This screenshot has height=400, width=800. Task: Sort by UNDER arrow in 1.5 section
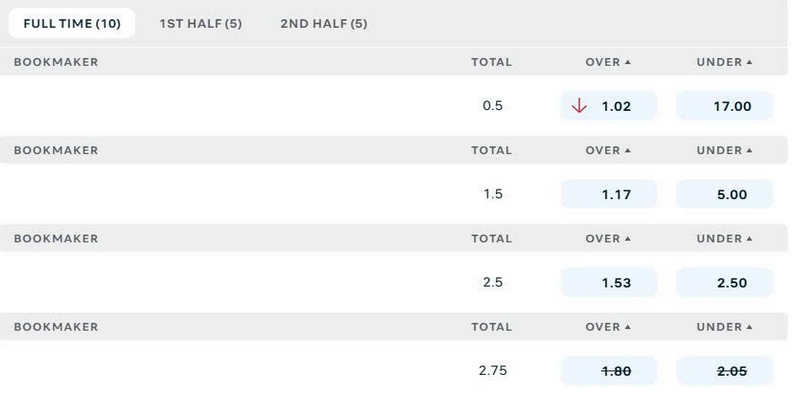(x=749, y=151)
